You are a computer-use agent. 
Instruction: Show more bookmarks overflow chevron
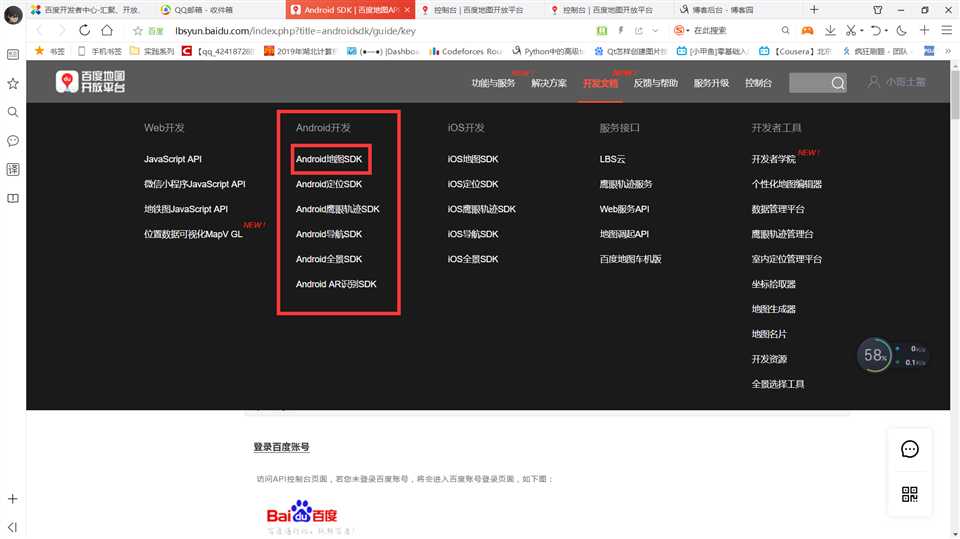point(948,51)
